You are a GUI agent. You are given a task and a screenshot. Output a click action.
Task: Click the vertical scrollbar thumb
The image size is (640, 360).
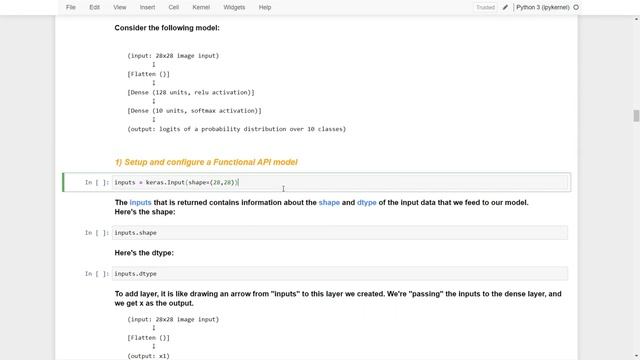pyautogui.click(x=636, y=116)
